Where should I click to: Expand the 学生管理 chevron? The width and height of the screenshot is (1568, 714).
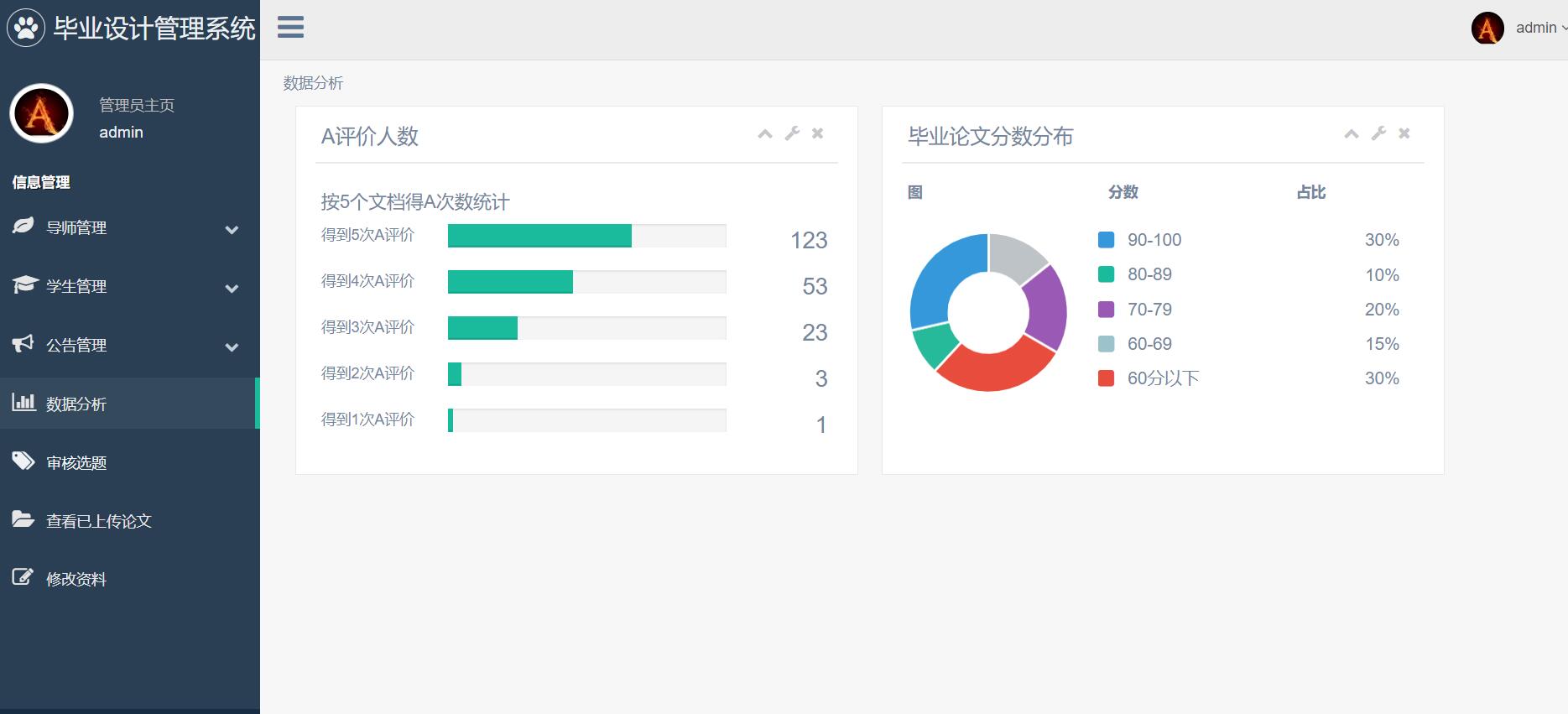[x=232, y=288]
